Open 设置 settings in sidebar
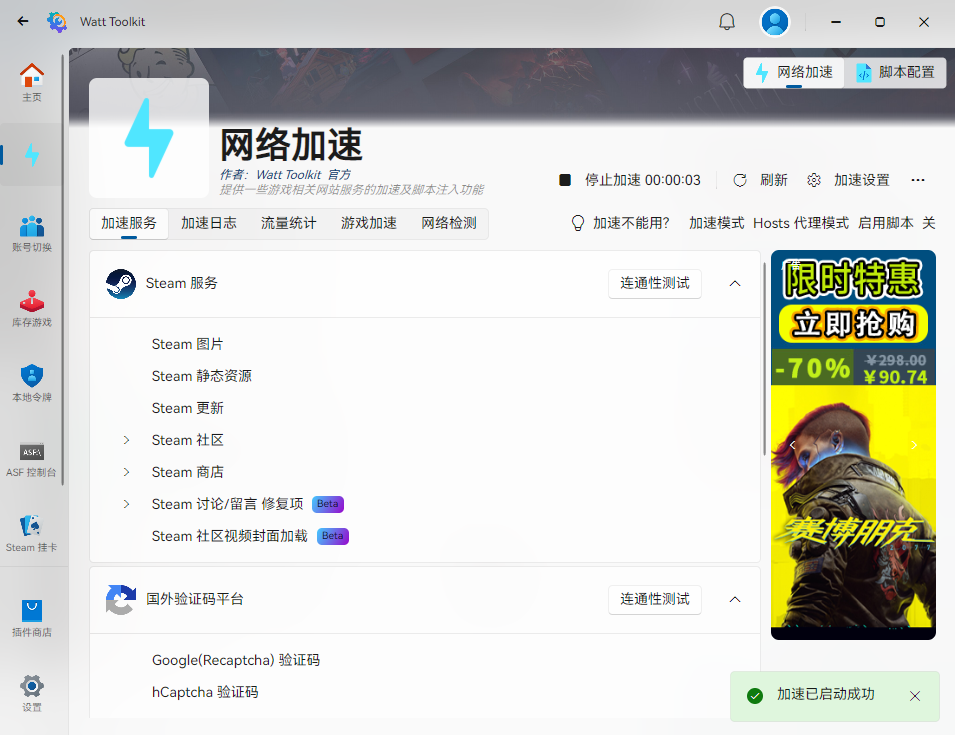 pos(32,693)
